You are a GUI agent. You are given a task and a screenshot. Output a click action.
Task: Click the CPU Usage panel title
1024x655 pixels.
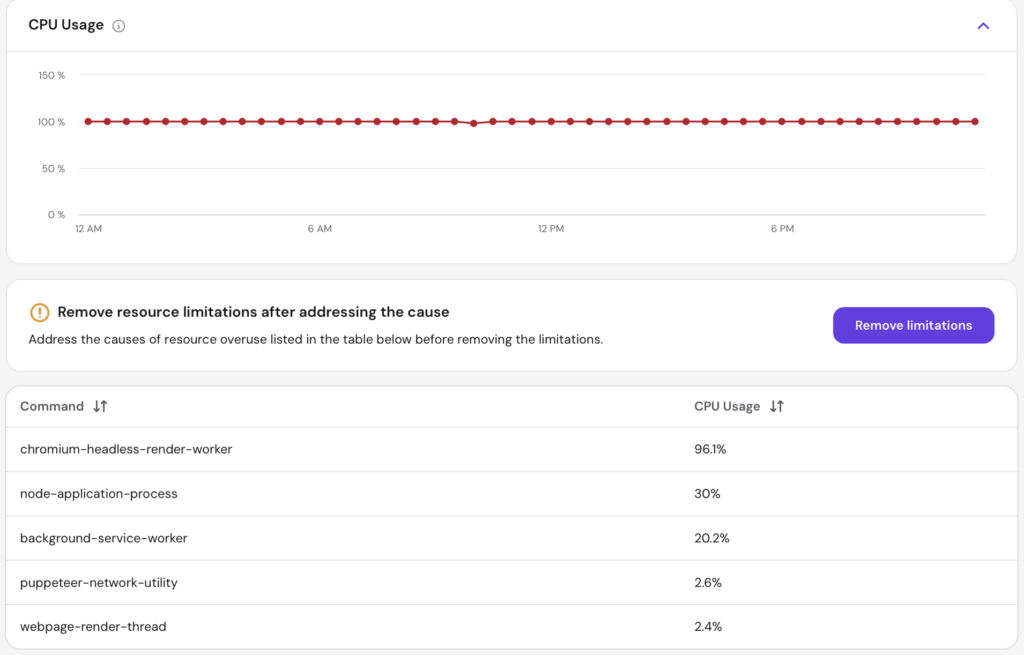[x=66, y=25]
